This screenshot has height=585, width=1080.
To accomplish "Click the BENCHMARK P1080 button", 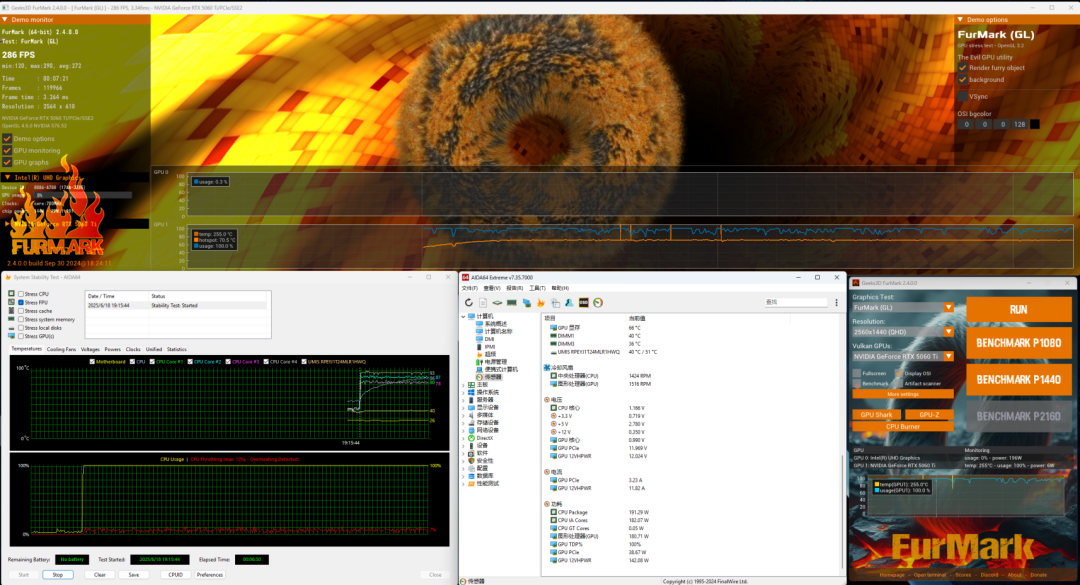I will click(x=1018, y=342).
